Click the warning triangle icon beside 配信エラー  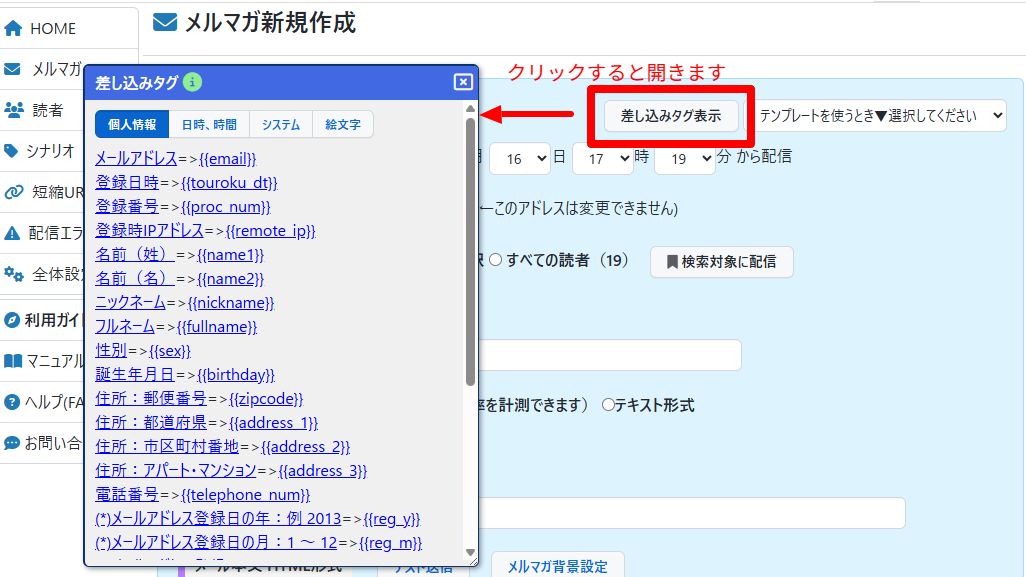(x=13, y=233)
